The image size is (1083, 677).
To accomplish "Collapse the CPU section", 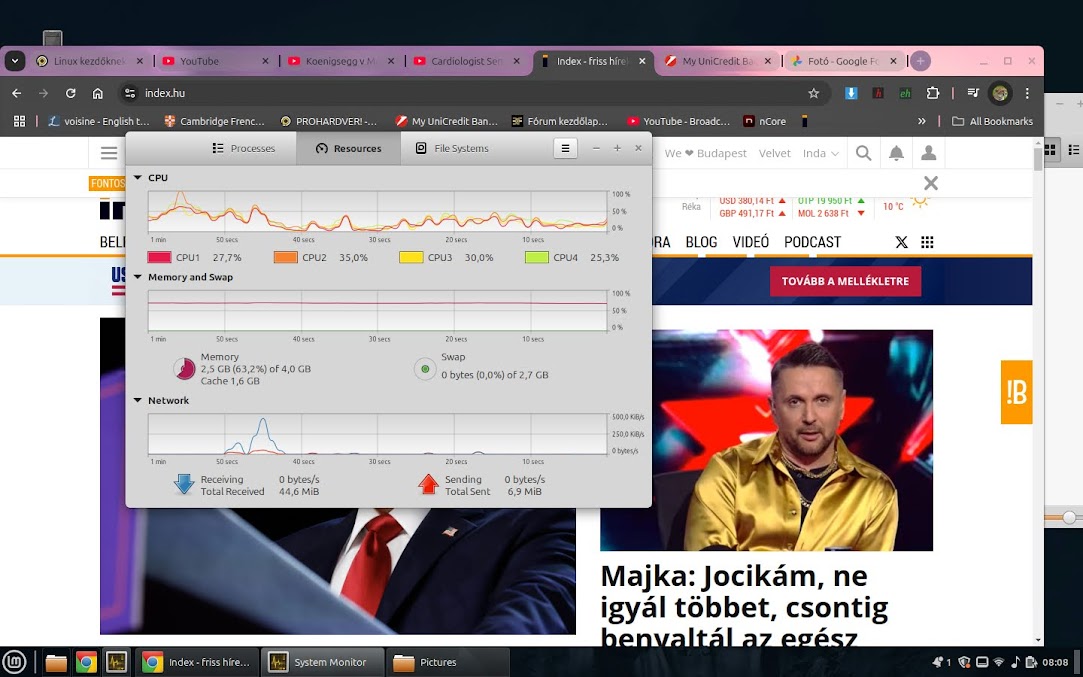I will pos(137,178).
